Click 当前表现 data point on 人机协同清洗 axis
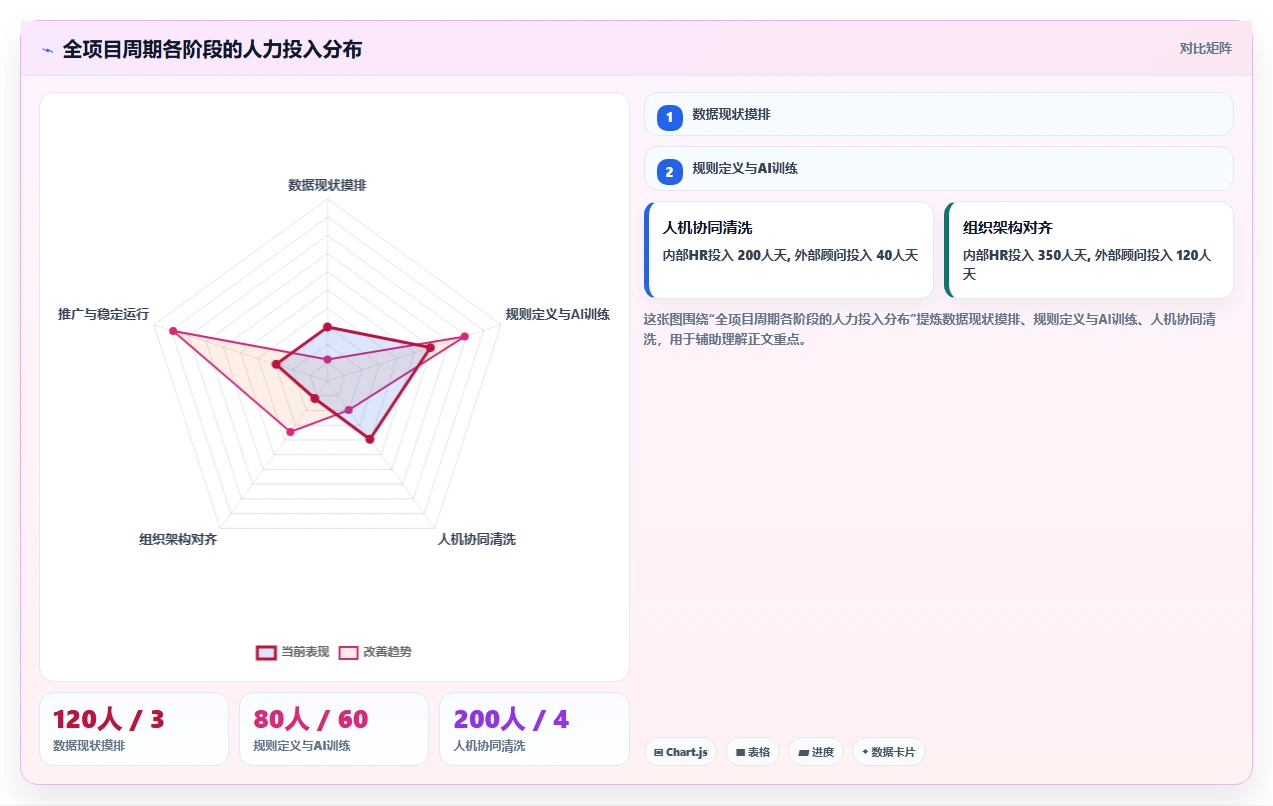The image size is (1273, 806). click(x=370, y=439)
